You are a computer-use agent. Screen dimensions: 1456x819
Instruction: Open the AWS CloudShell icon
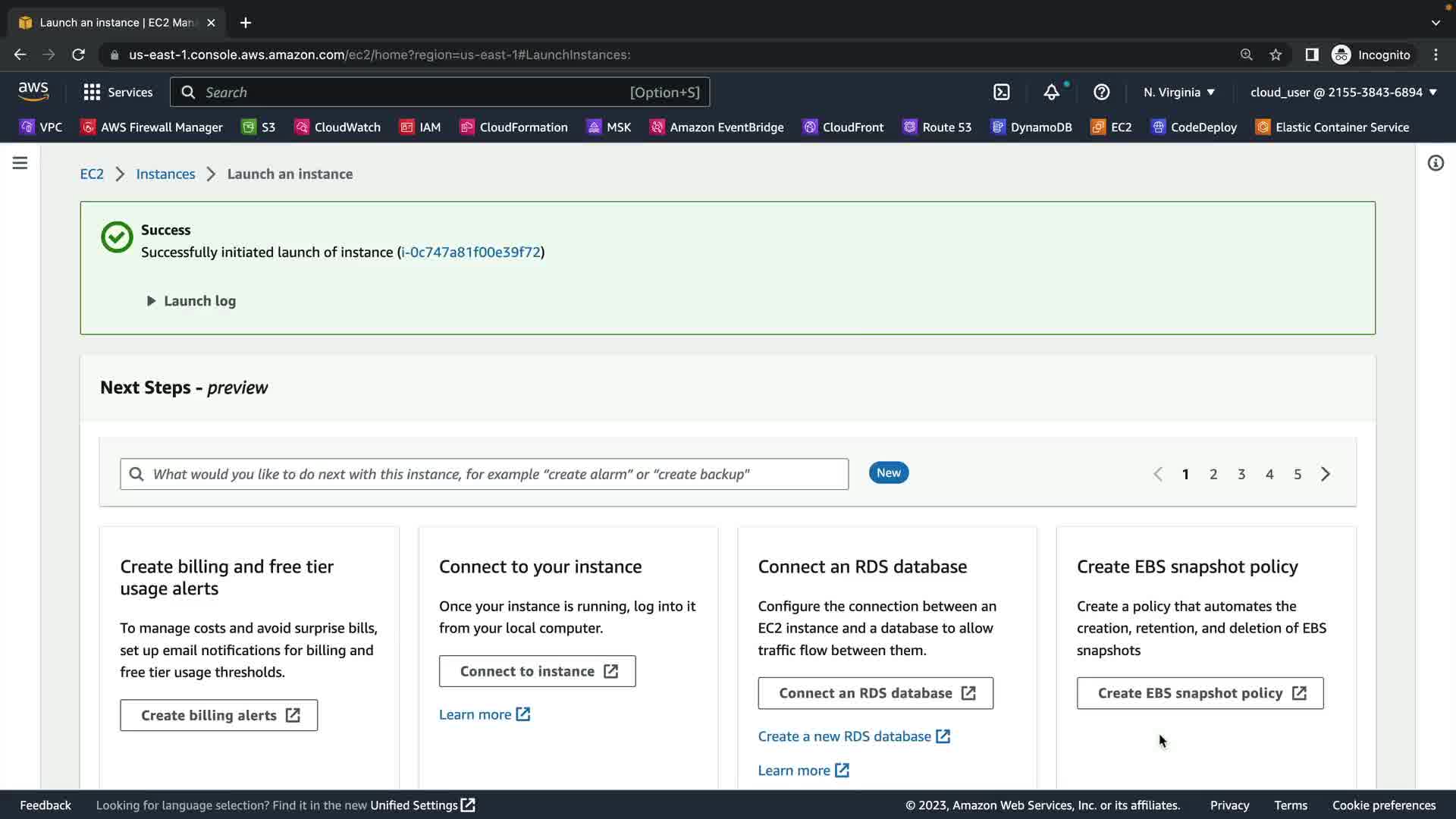[x=1002, y=93]
